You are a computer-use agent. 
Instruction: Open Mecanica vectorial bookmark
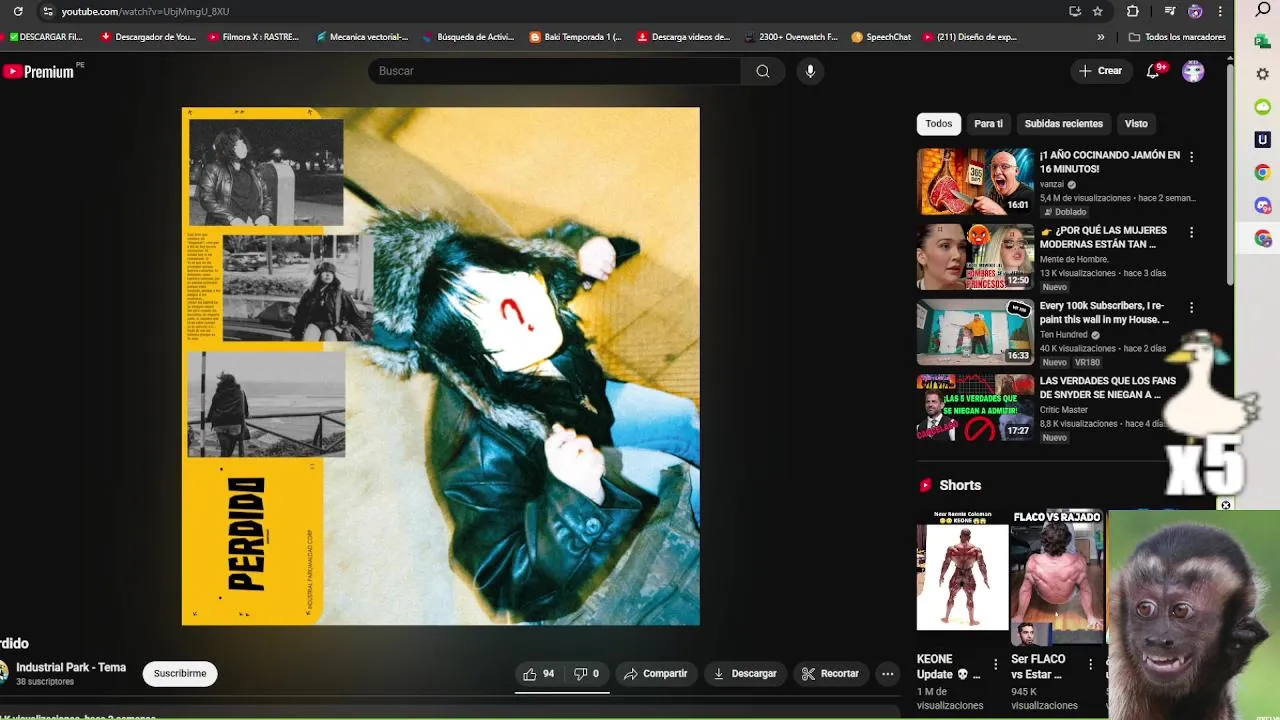click(x=362, y=37)
